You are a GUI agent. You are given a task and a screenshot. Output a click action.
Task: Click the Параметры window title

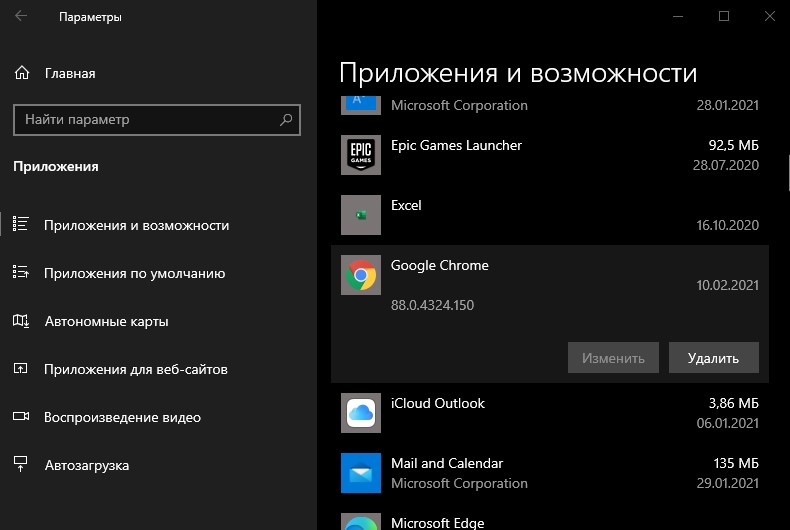click(90, 17)
